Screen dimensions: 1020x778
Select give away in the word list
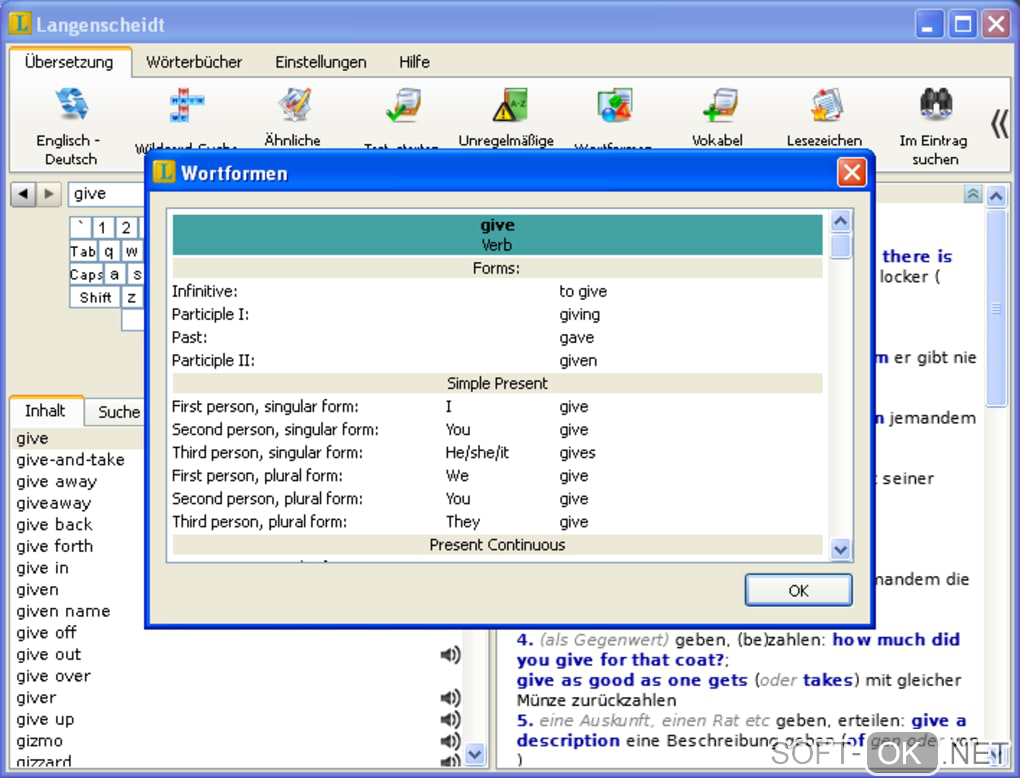click(x=57, y=481)
